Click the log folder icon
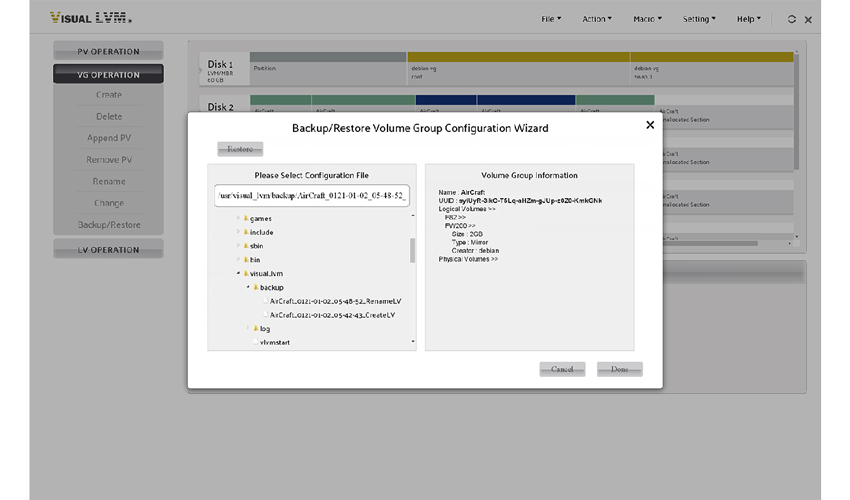This screenshot has height=500, width=850. coord(256,328)
